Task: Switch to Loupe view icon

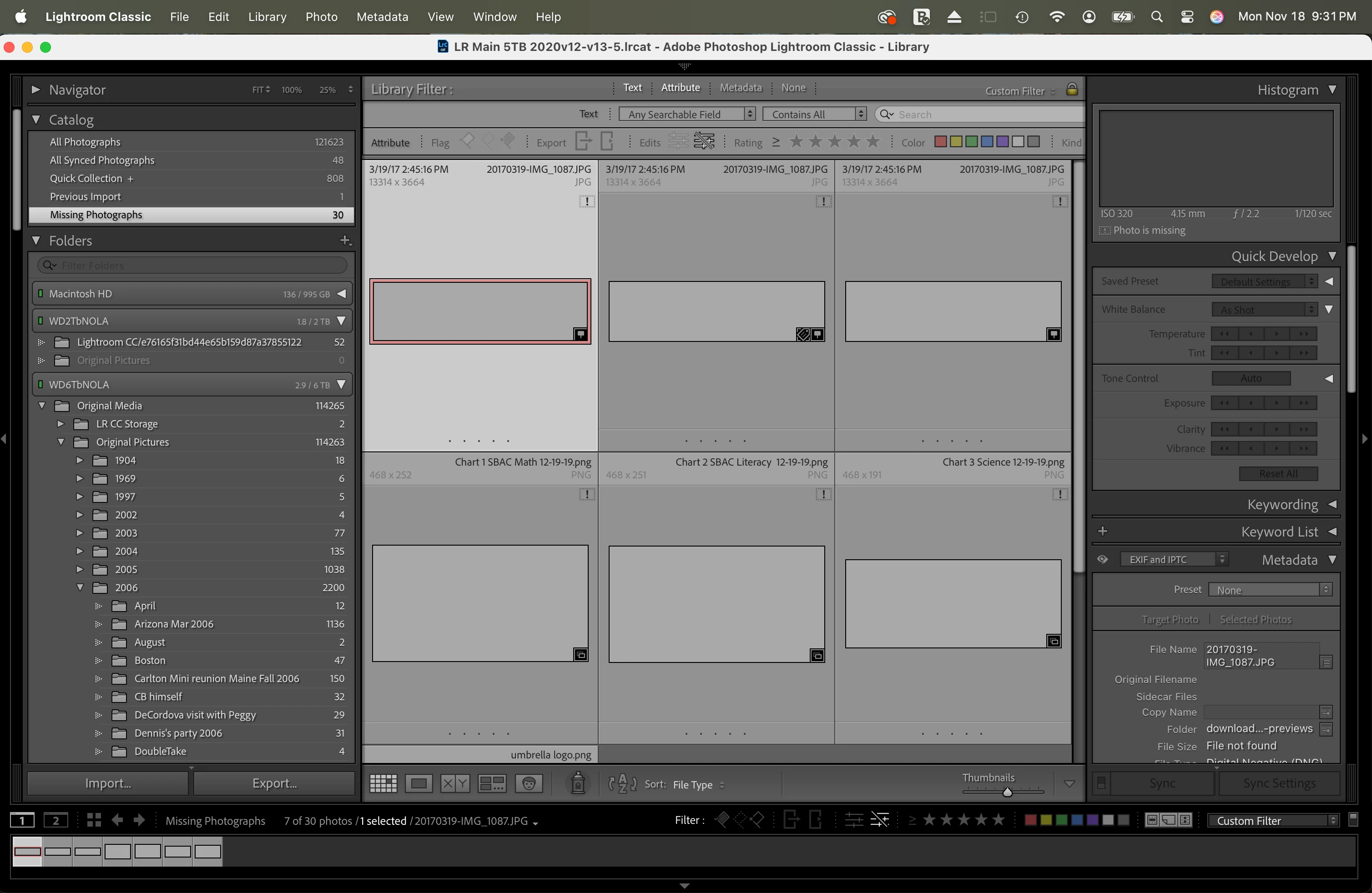Action: tap(419, 783)
